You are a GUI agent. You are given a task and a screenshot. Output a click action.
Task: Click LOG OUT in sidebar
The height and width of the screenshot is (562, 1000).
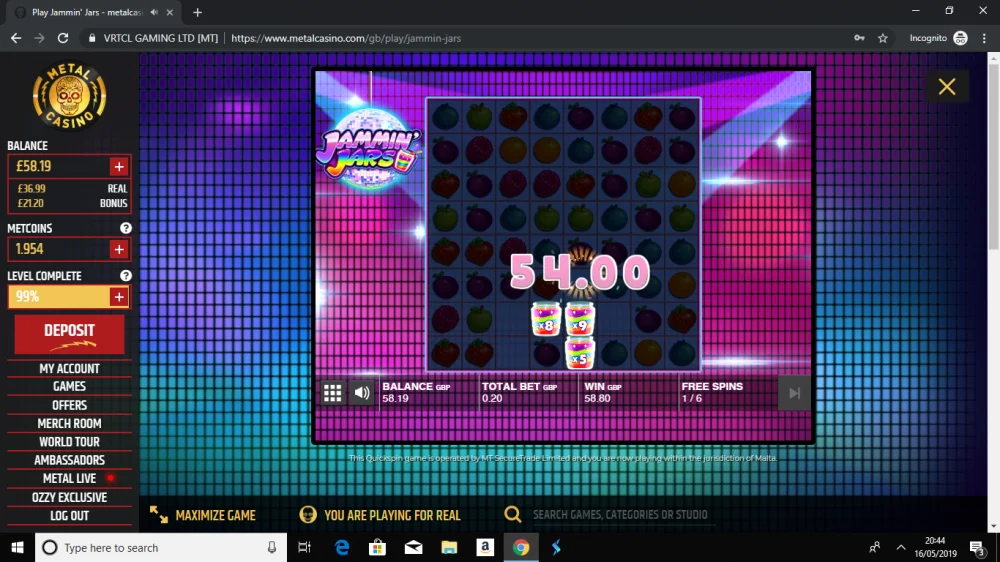tap(70, 515)
